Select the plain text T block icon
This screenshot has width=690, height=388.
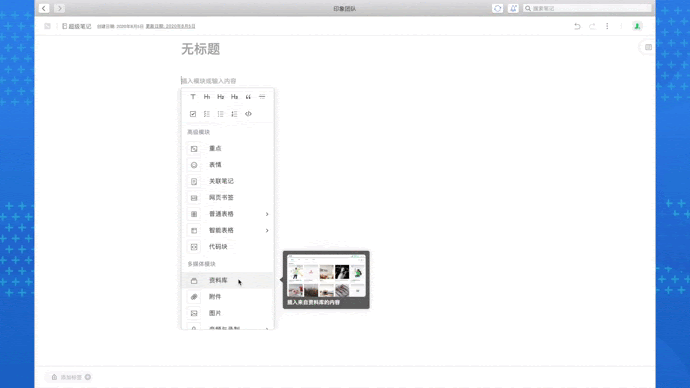pyautogui.click(x=193, y=96)
